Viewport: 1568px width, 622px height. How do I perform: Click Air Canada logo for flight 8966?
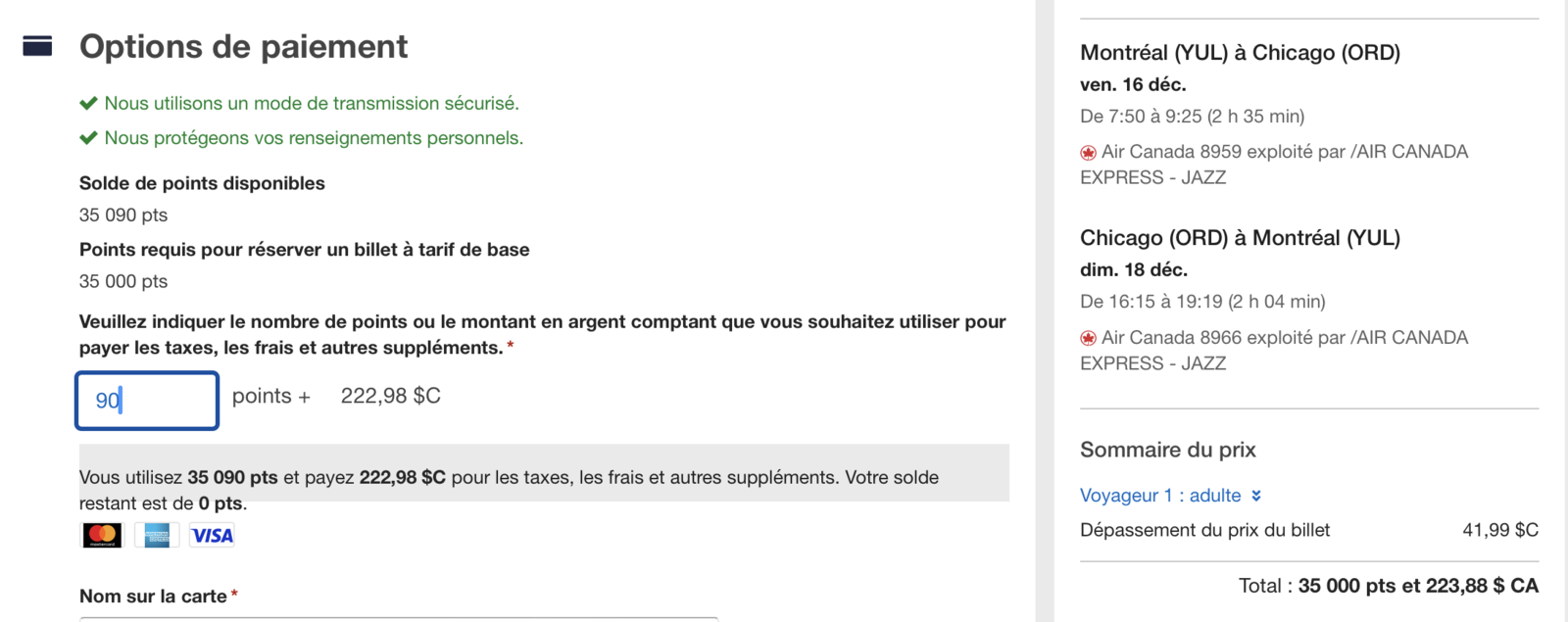tap(1088, 339)
